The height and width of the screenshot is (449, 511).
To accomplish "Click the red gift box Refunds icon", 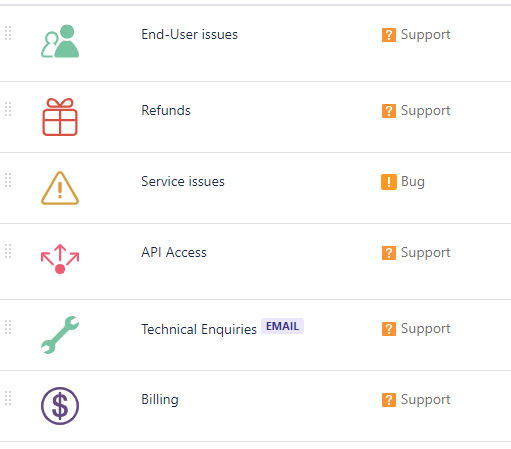I will 60,117.
